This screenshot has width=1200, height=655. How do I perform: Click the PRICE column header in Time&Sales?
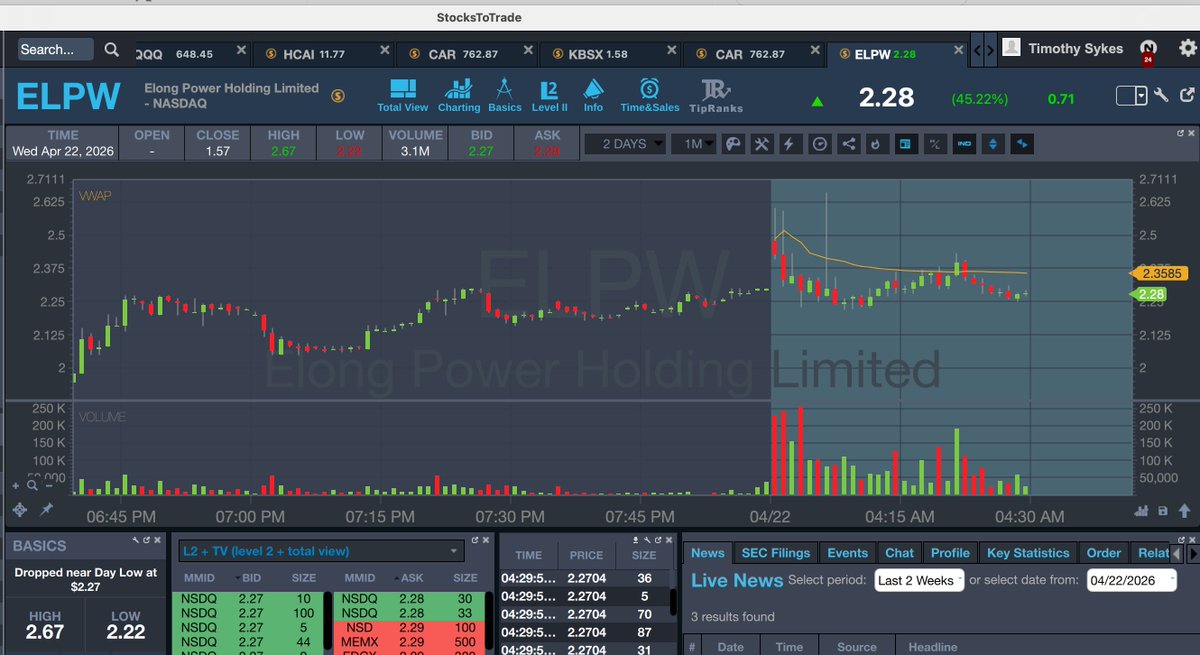586,555
